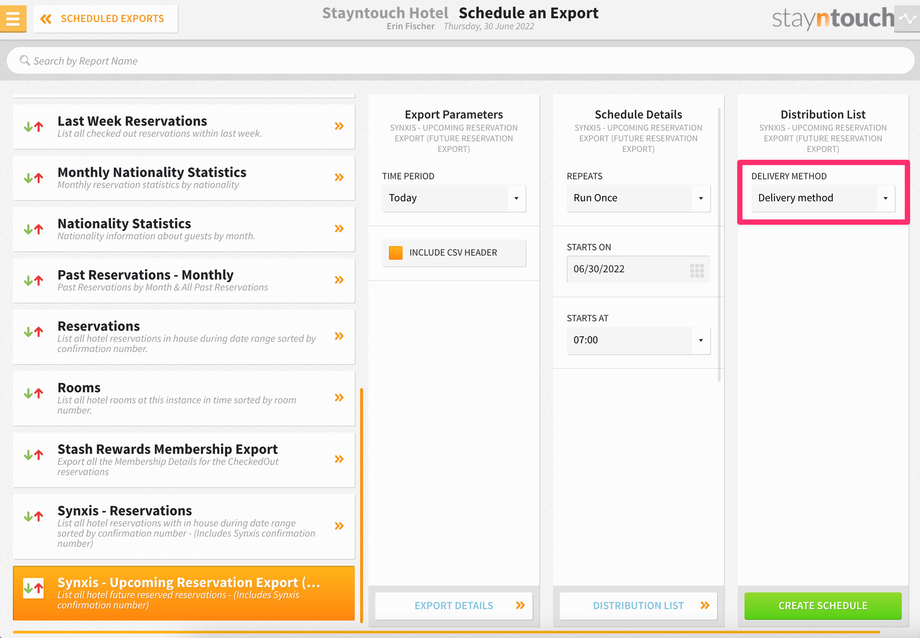Click the orange report list scrollbar
Viewport: 920px width, 638px height.
361,505
